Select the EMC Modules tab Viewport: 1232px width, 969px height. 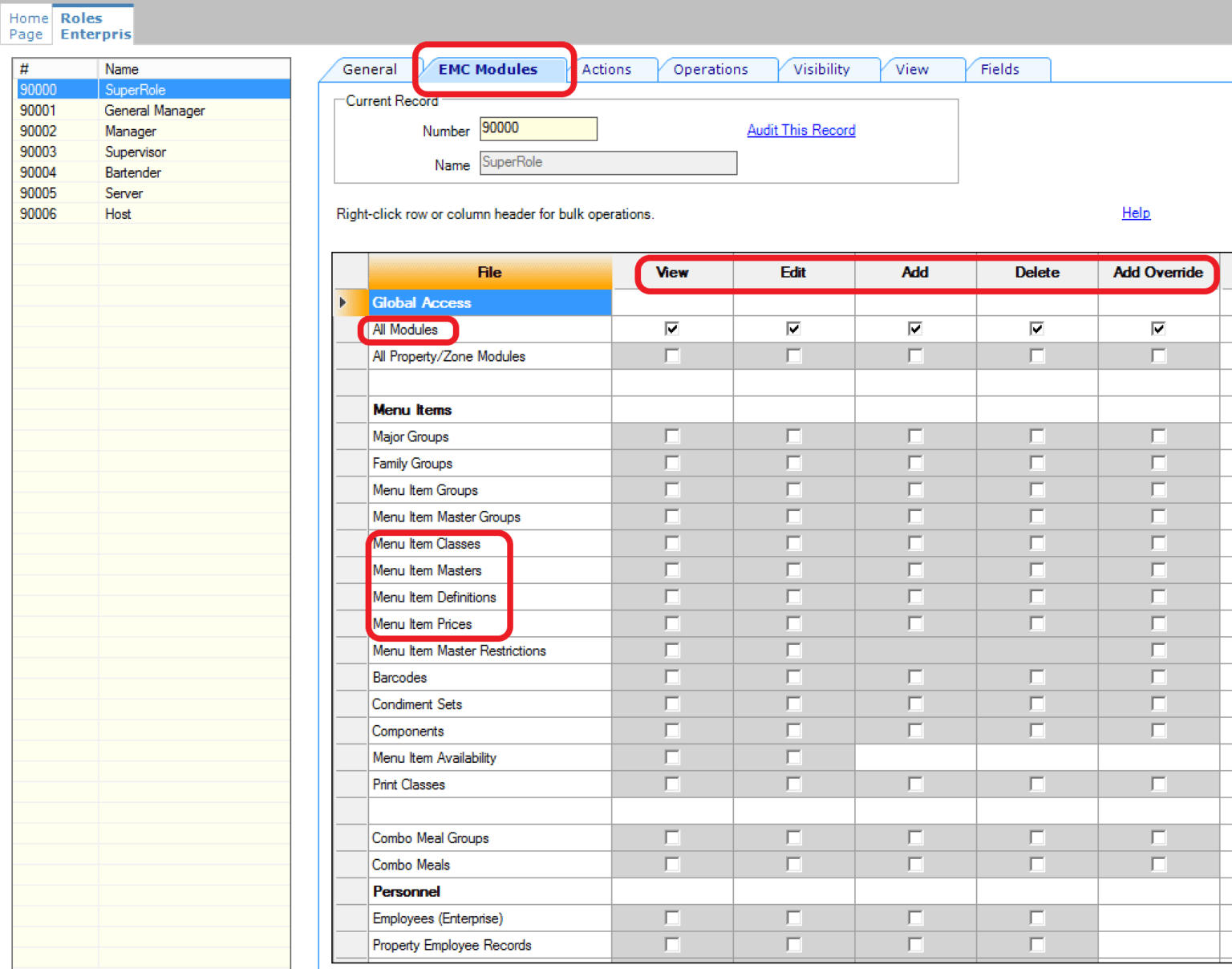[x=488, y=70]
